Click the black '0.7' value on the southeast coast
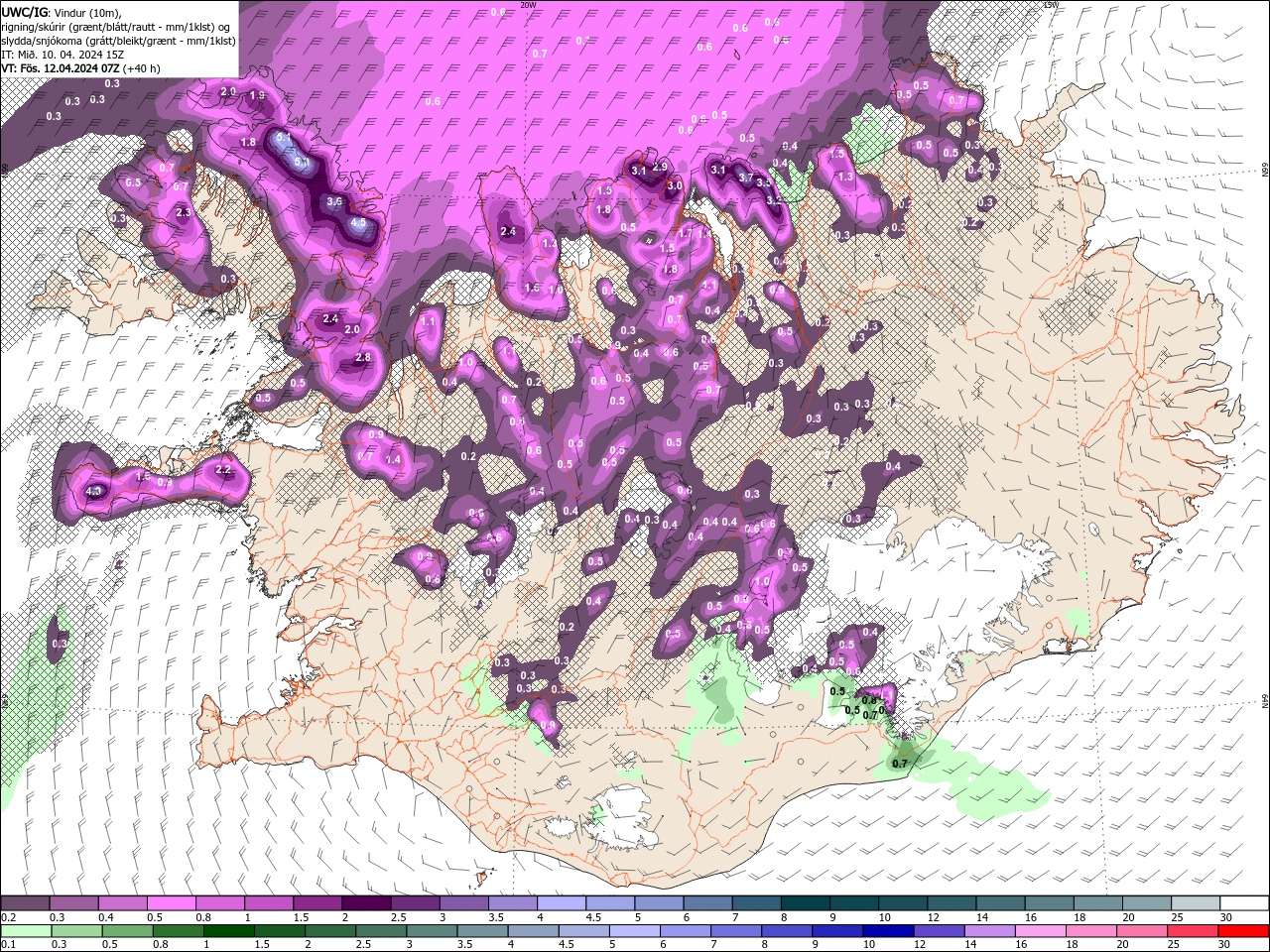Image resolution: width=1270 pixels, height=952 pixels. pos(901,764)
